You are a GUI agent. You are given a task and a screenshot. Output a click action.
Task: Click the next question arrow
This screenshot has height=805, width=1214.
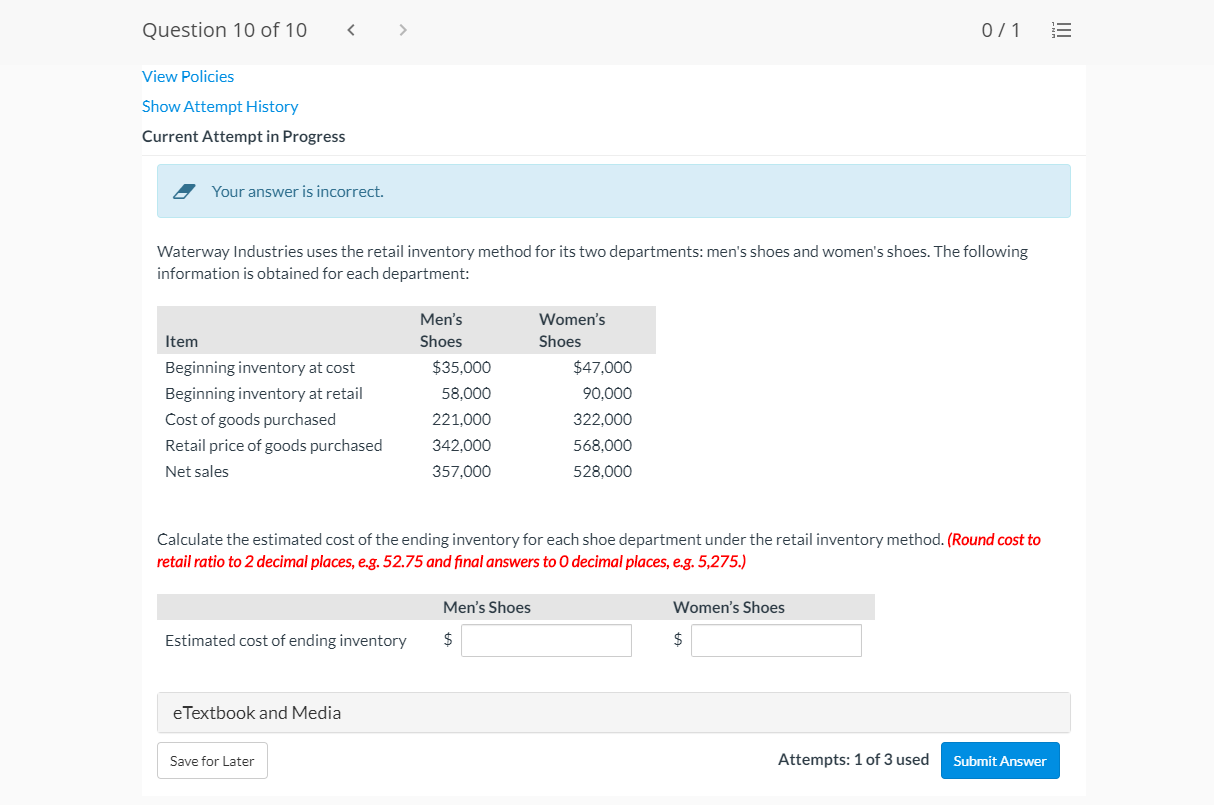point(402,30)
